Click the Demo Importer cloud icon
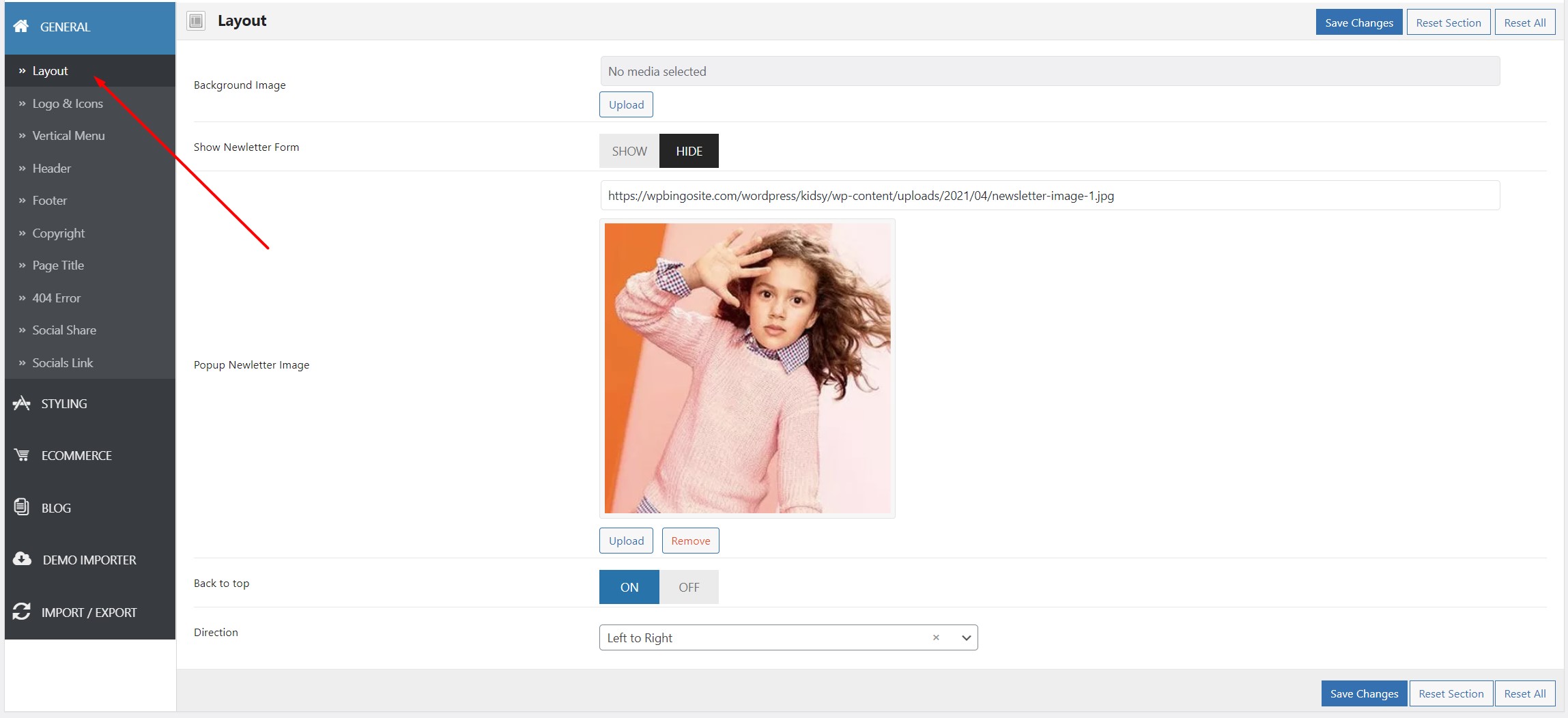This screenshot has width=1568, height=718. pos(22,559)
